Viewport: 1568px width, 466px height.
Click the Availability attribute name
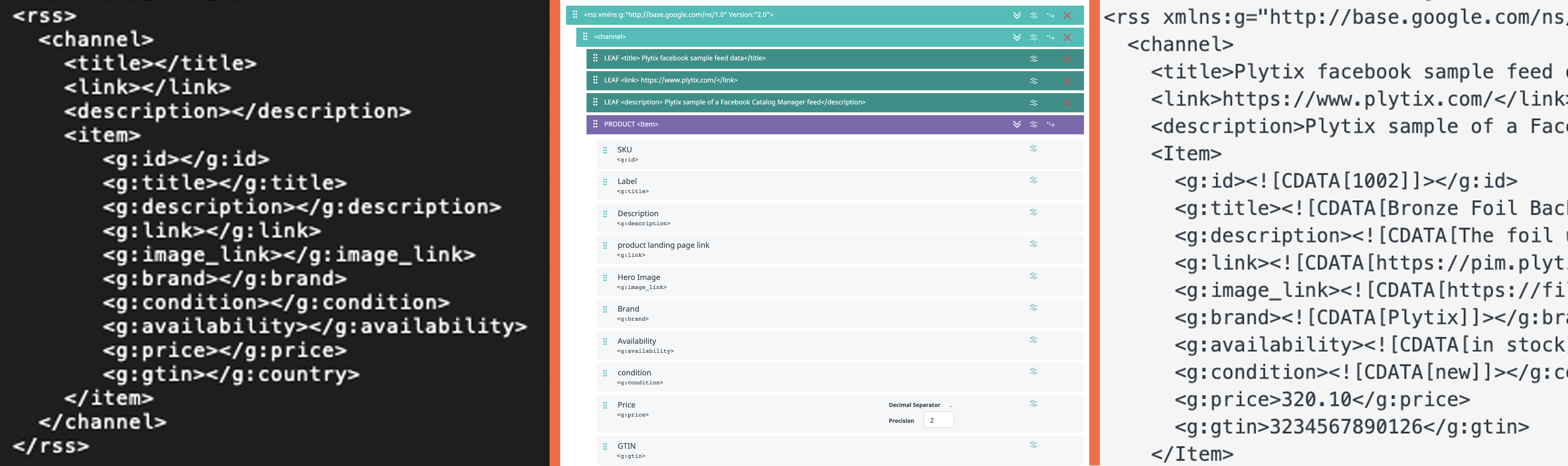(637, 341)
